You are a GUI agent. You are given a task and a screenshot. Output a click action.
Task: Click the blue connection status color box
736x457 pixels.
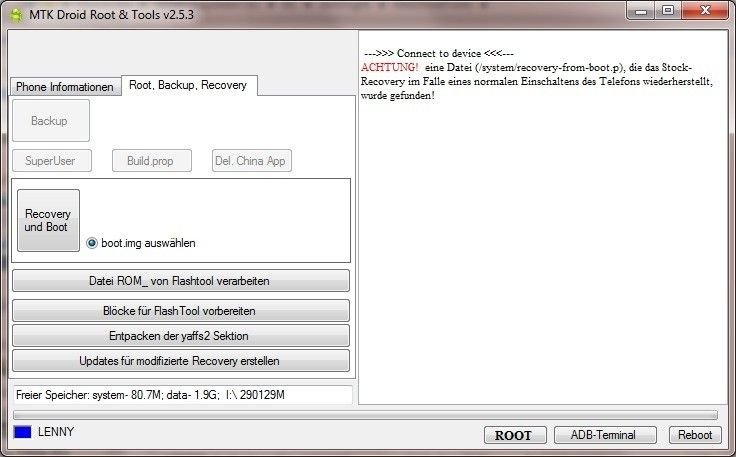pyautogui.click(x=23, y=432)
